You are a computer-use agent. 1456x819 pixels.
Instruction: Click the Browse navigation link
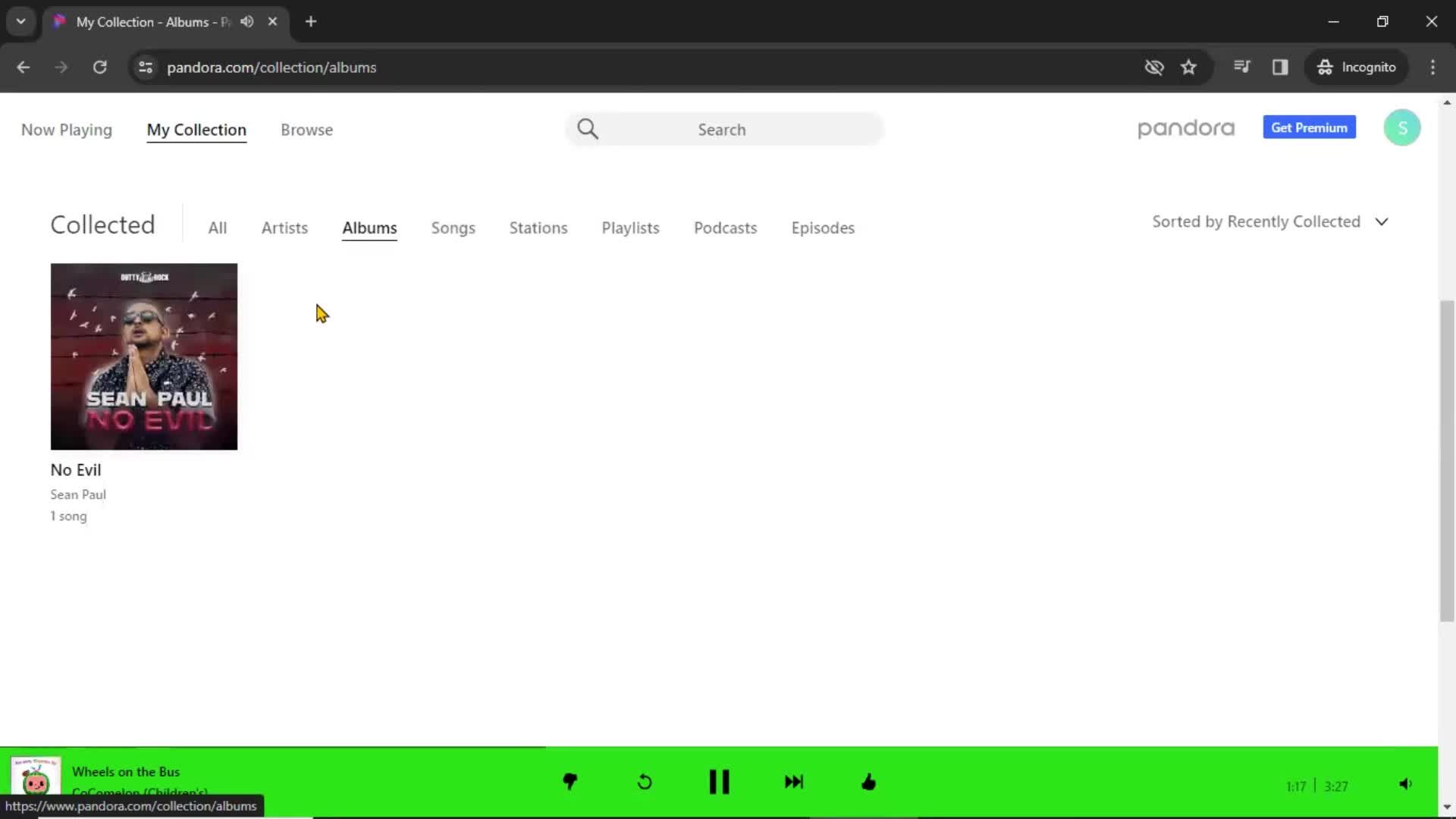pos(306,129)
